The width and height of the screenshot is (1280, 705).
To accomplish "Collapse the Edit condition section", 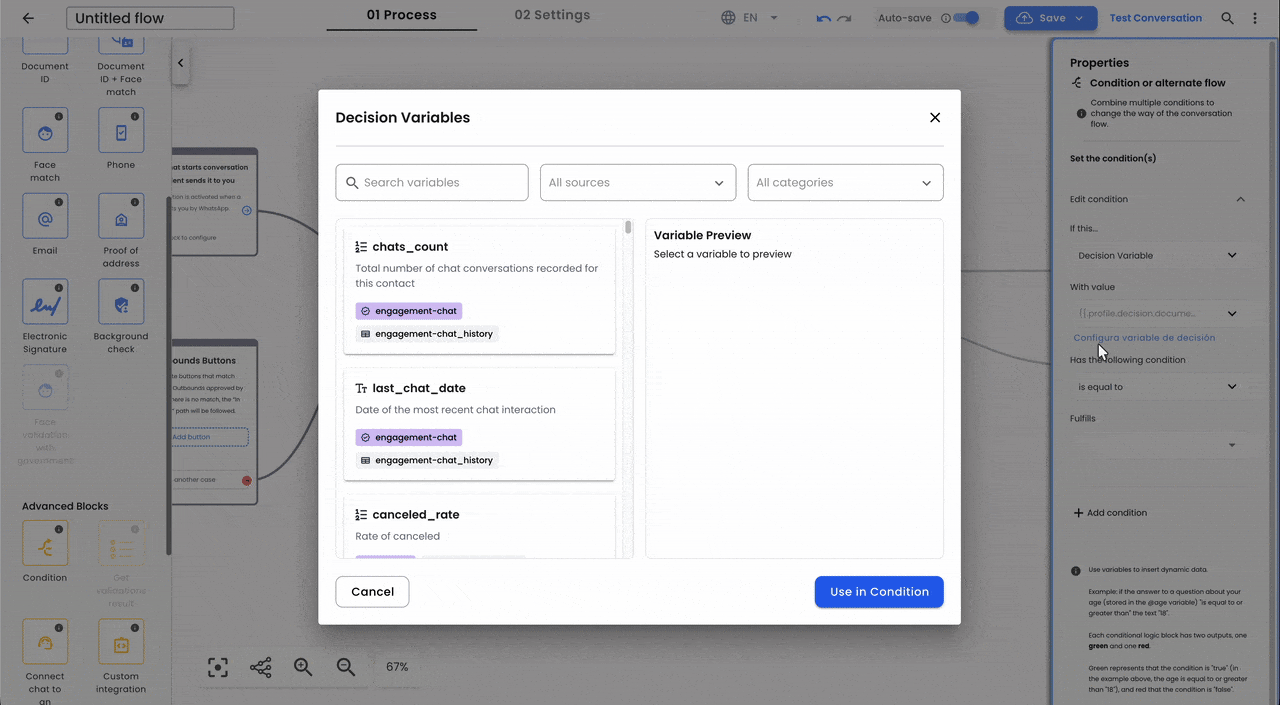I will pos(1240,199).
